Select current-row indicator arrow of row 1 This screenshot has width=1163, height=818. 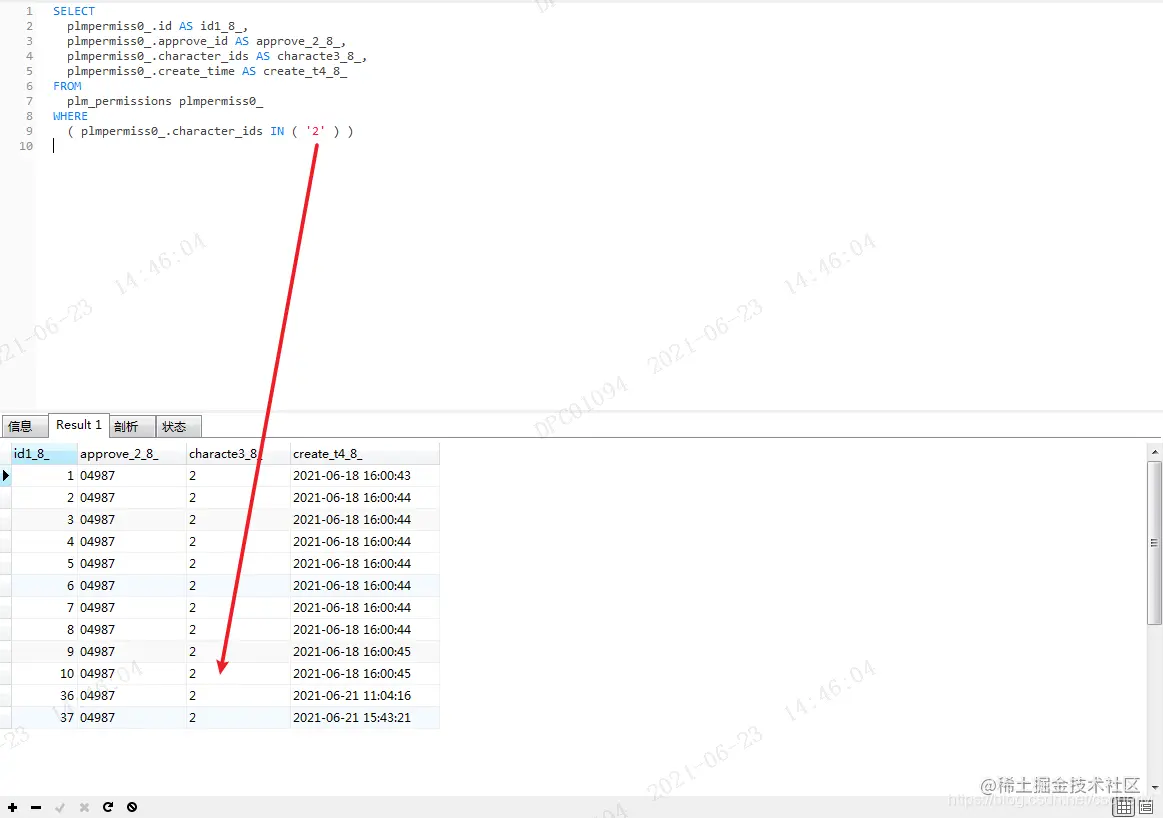5,475
